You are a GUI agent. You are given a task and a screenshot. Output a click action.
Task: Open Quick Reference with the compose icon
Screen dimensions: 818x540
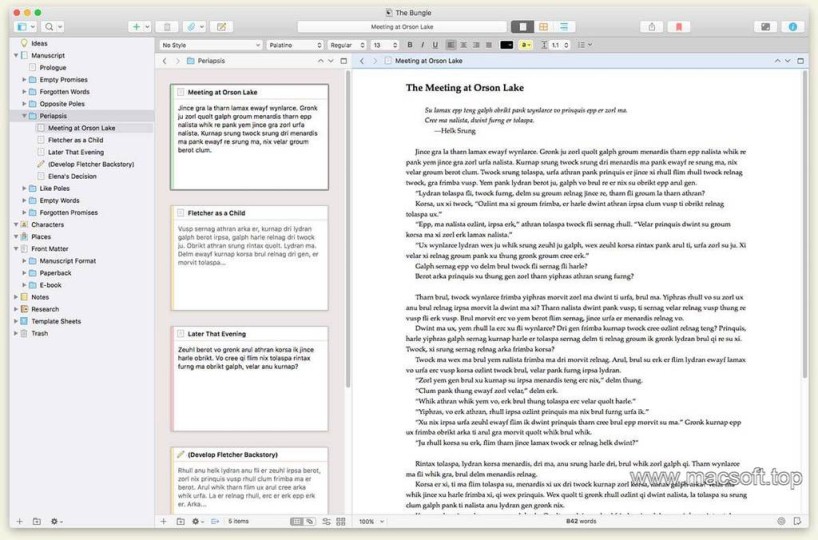(x=221, y=27)
